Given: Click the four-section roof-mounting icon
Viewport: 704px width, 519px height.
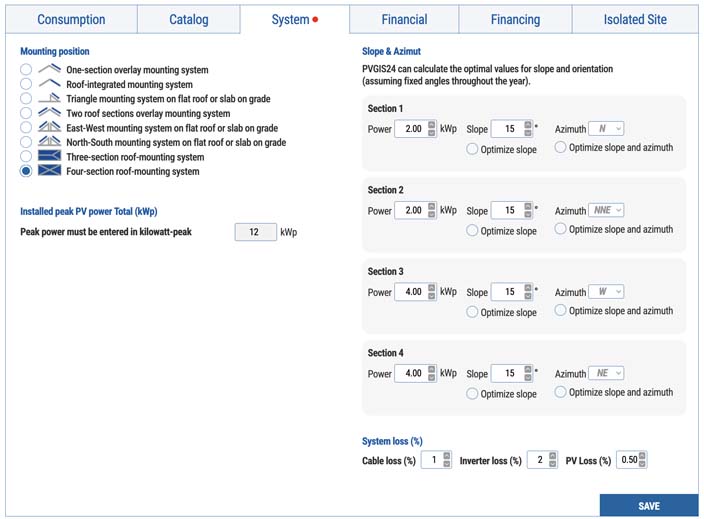Looking at the screenshot, I should point(49,172).
